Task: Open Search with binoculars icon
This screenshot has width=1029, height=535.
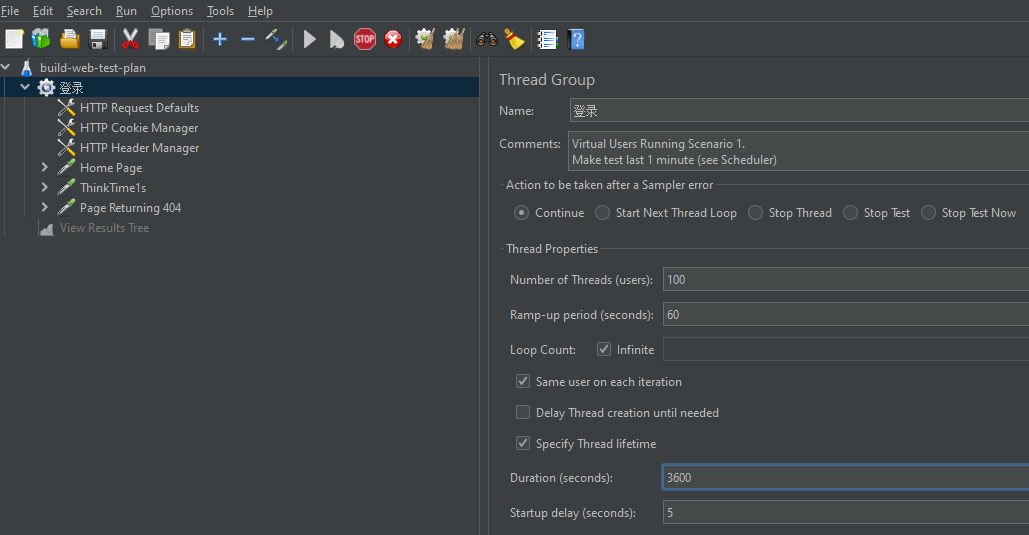Action: point(487,39)
